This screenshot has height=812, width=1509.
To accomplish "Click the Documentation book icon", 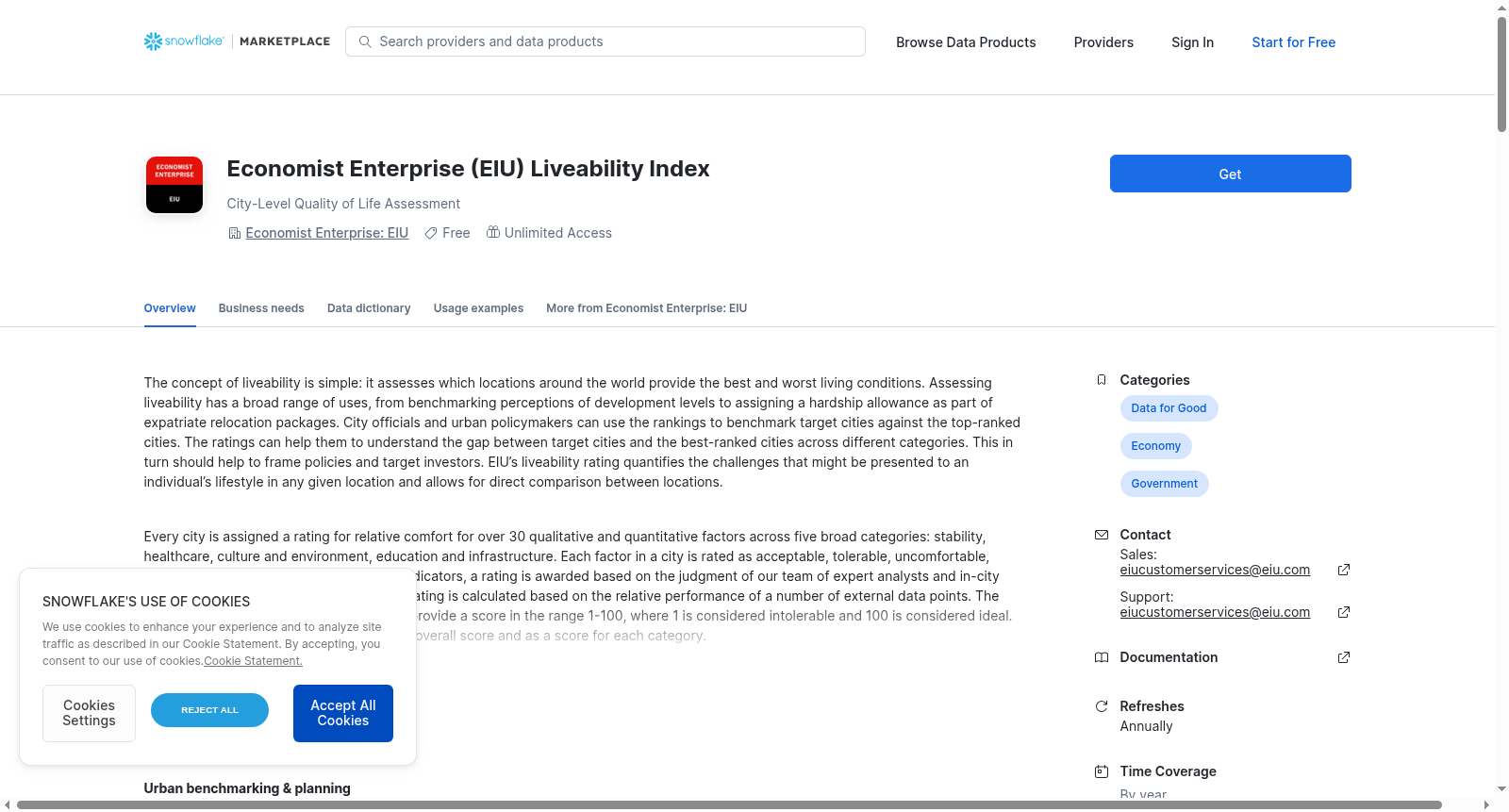I will tap(1101, 657).
